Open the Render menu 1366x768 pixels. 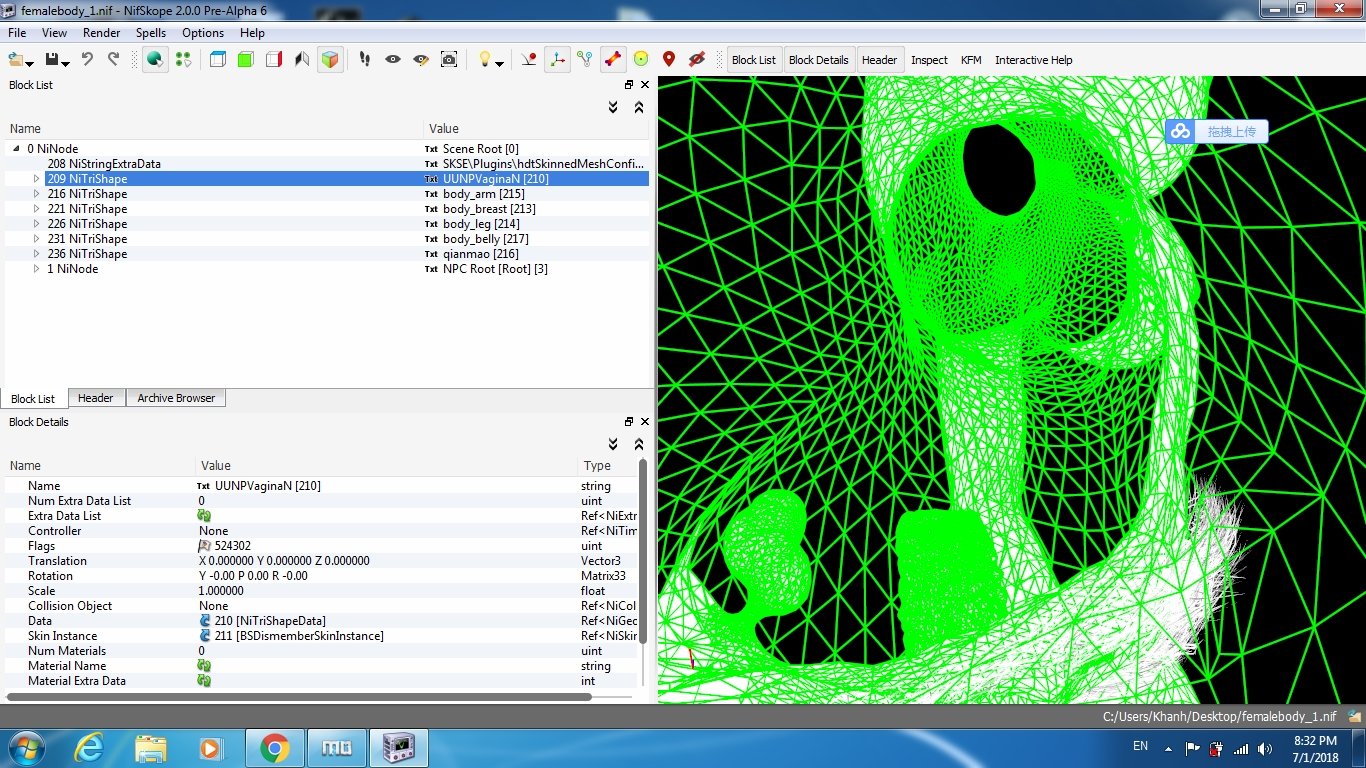click(102, 33)
